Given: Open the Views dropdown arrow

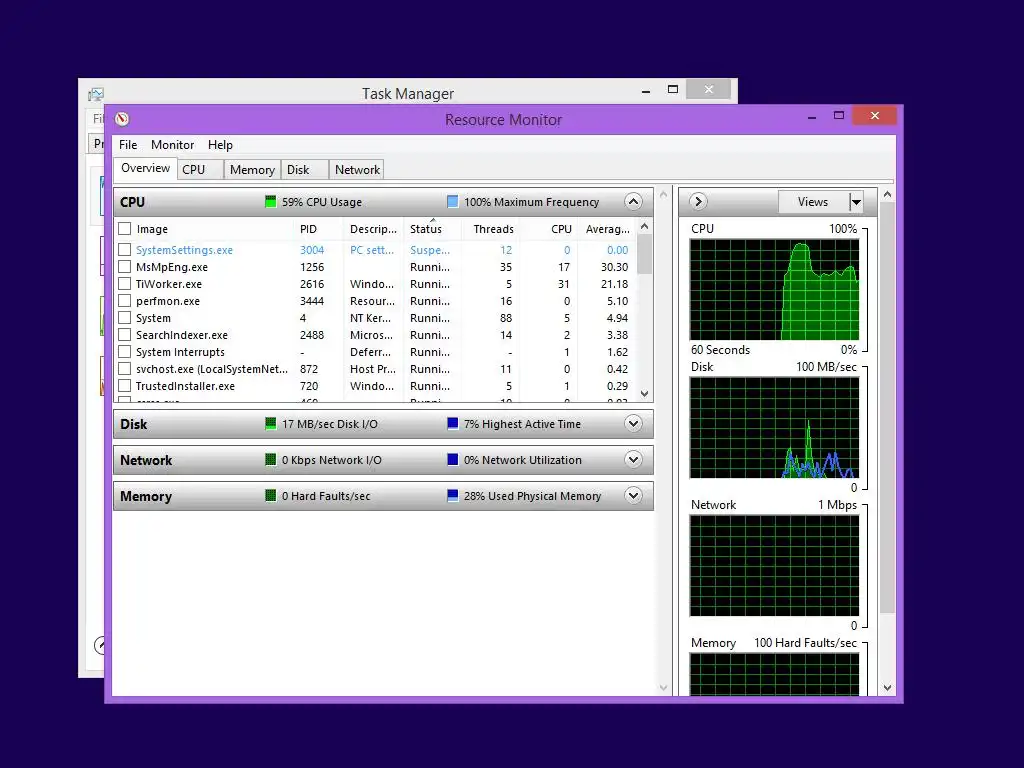Looking at the screenshot, I should [856, 202].
